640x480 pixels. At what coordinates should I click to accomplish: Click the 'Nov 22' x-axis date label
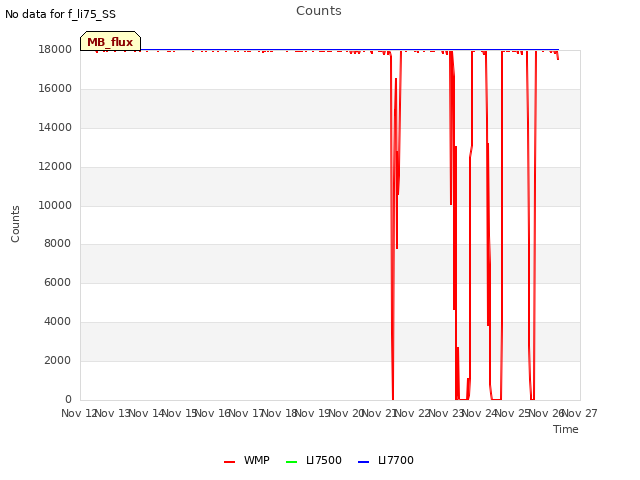(x=413, y=413)
